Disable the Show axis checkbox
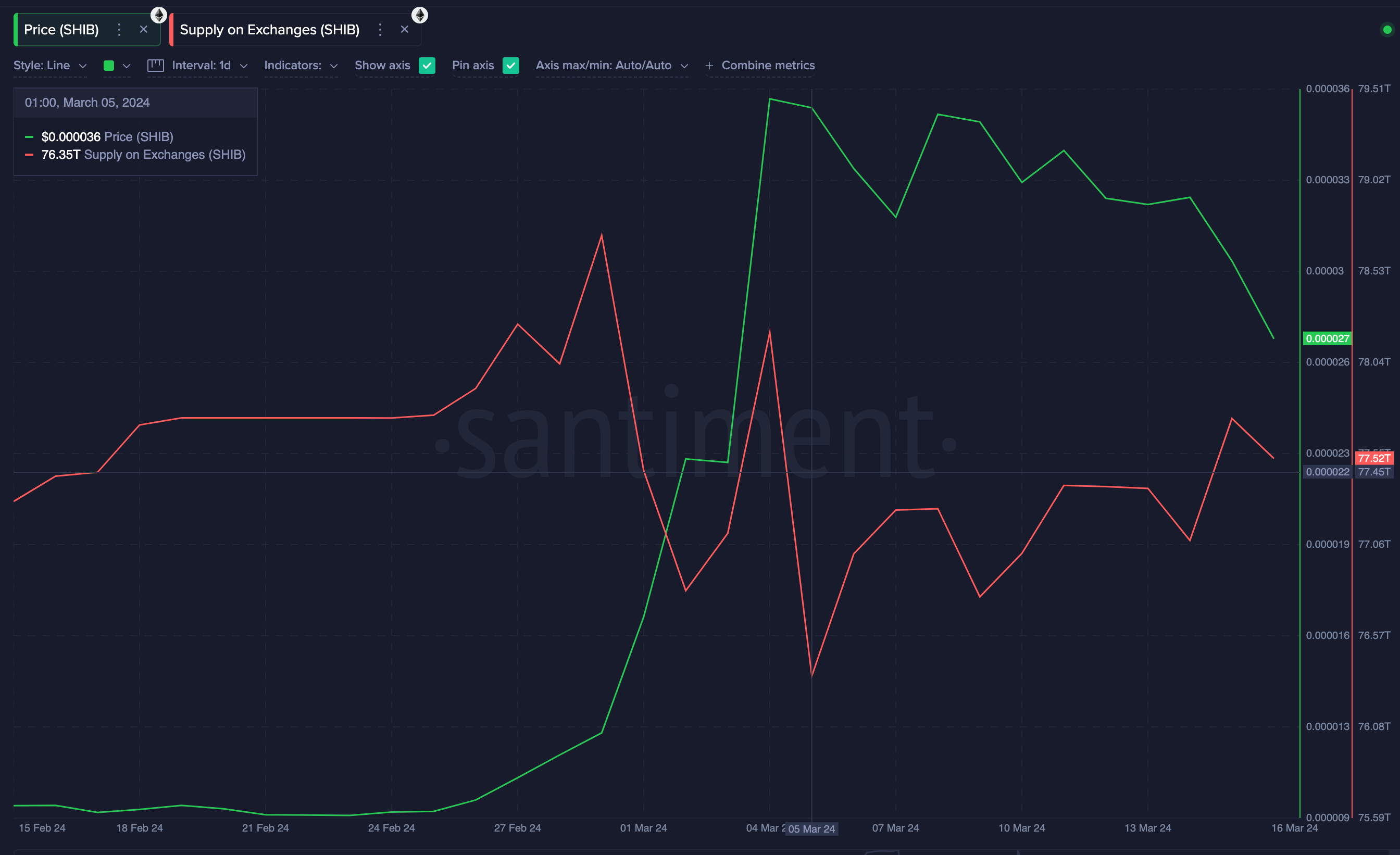Screen dimensions: 1400x855 427,65
